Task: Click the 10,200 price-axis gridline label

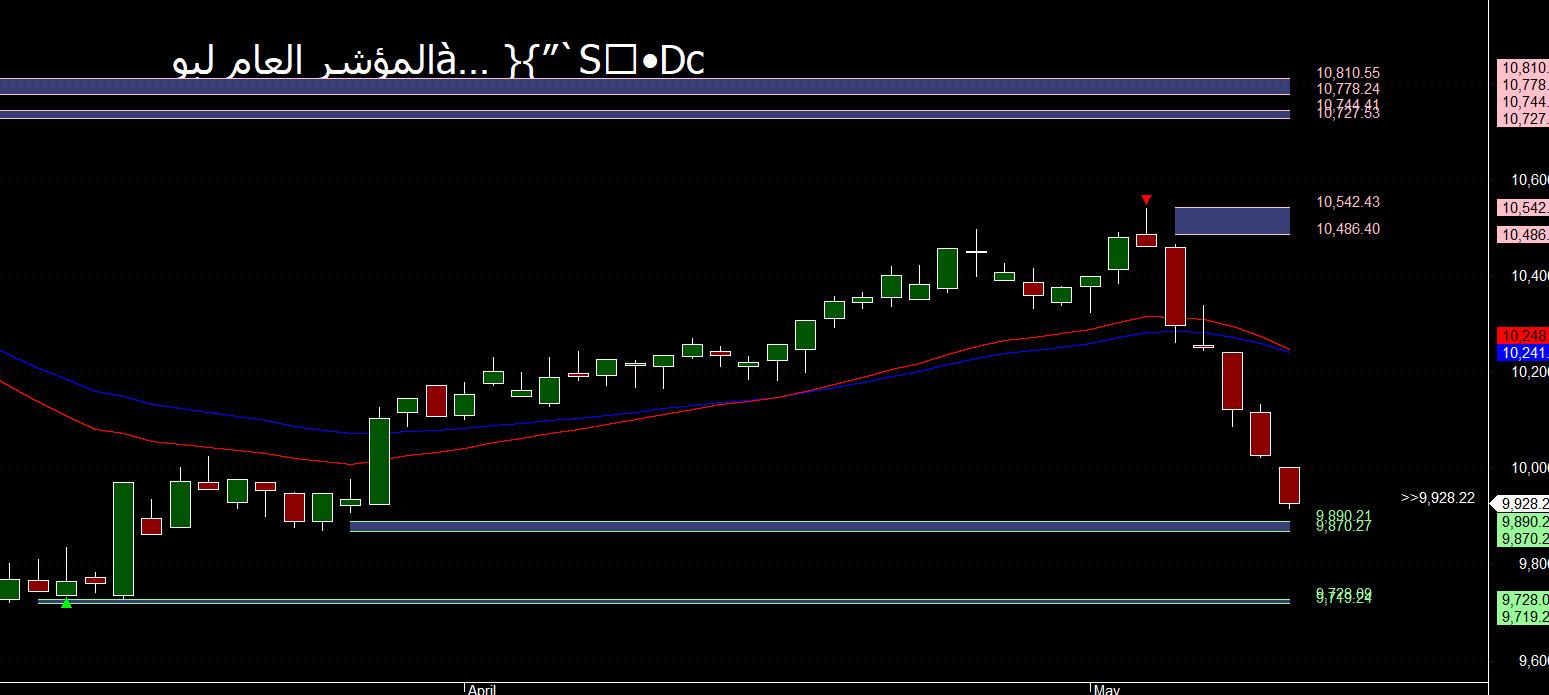Action: pyautogui.click(x=1530, y=372)
